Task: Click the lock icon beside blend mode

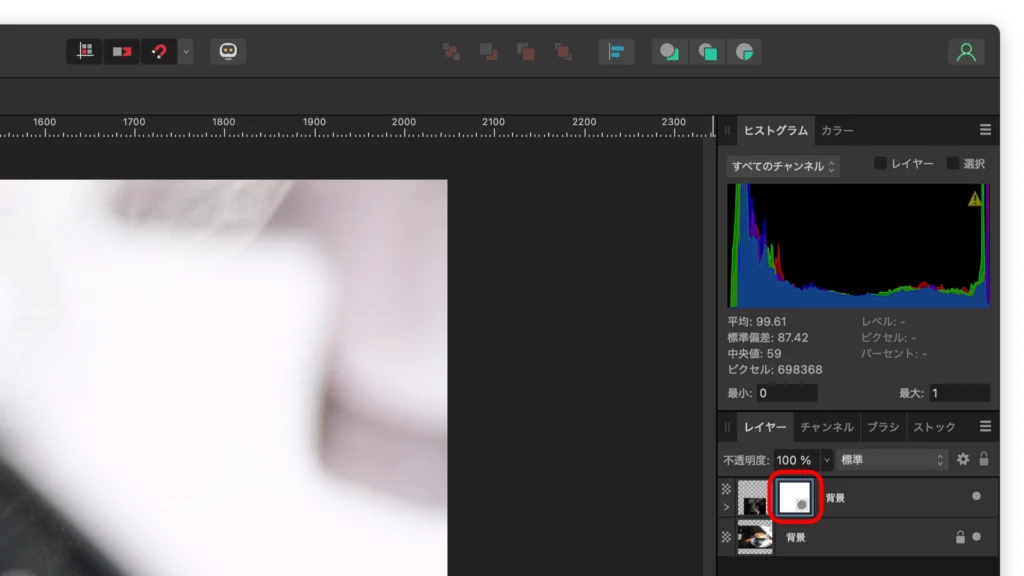Action: (x=984, y=460)
